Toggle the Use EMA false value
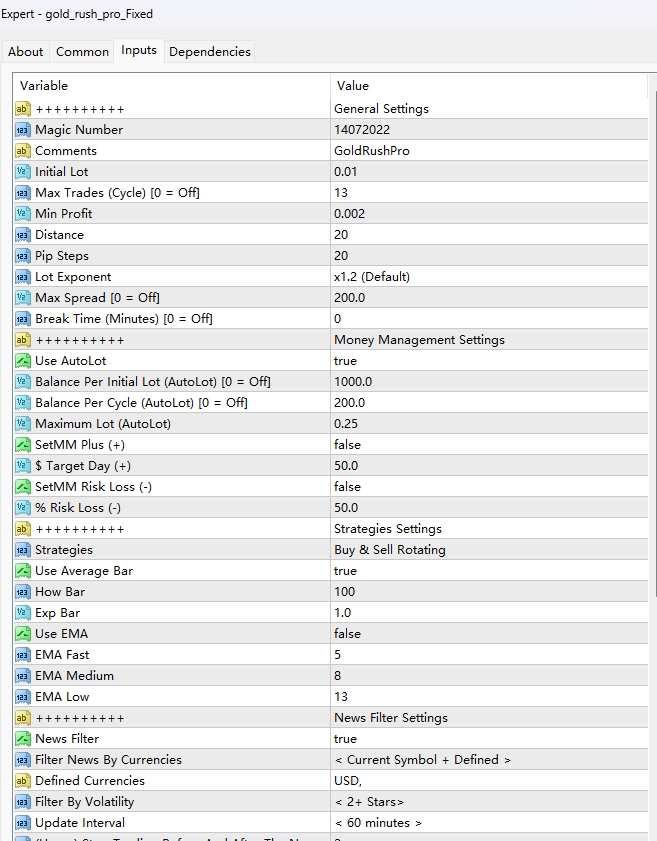657x841 pixels. pos(347,634)
